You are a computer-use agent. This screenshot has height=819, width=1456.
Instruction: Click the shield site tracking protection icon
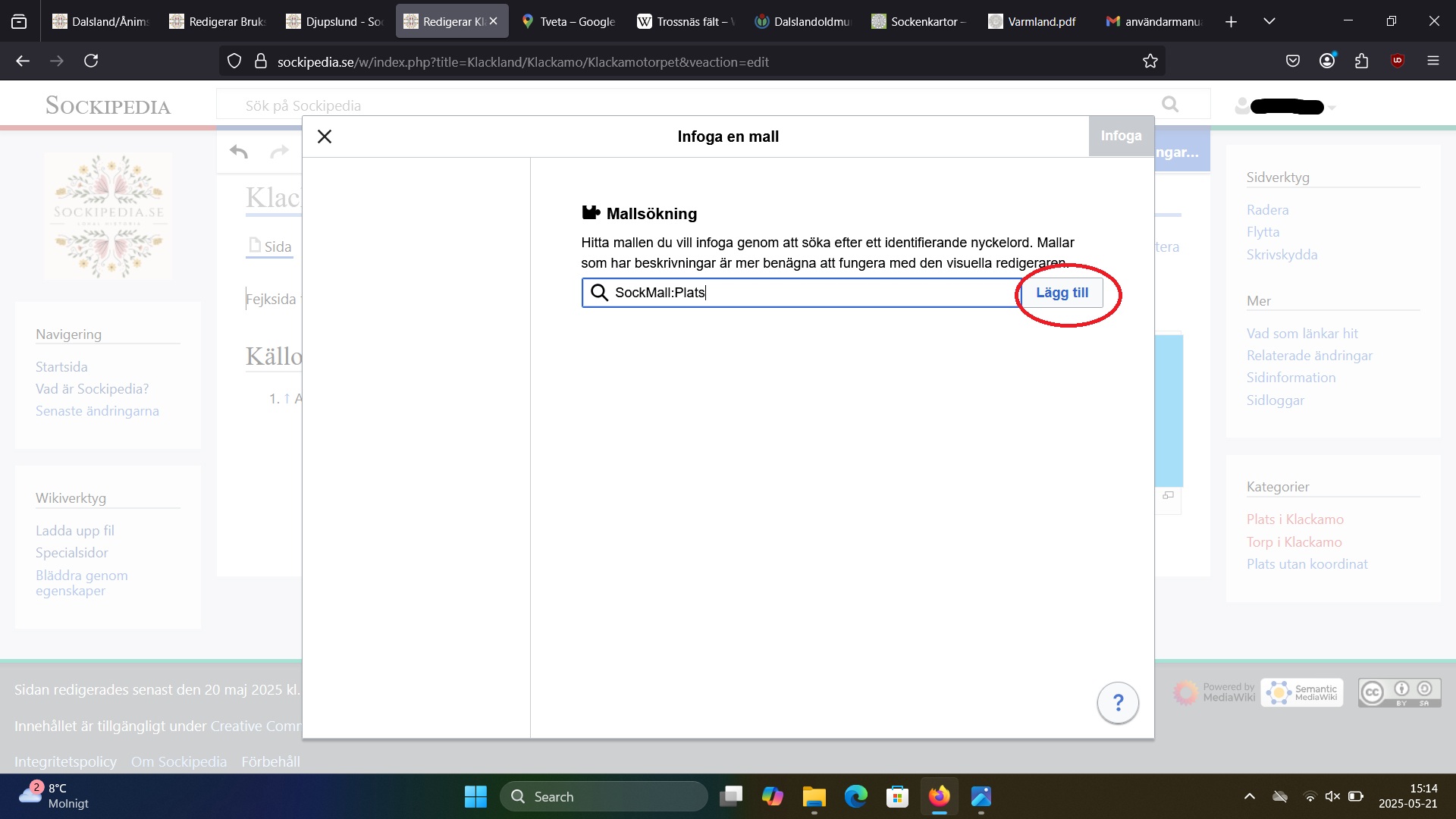(234, 61)
